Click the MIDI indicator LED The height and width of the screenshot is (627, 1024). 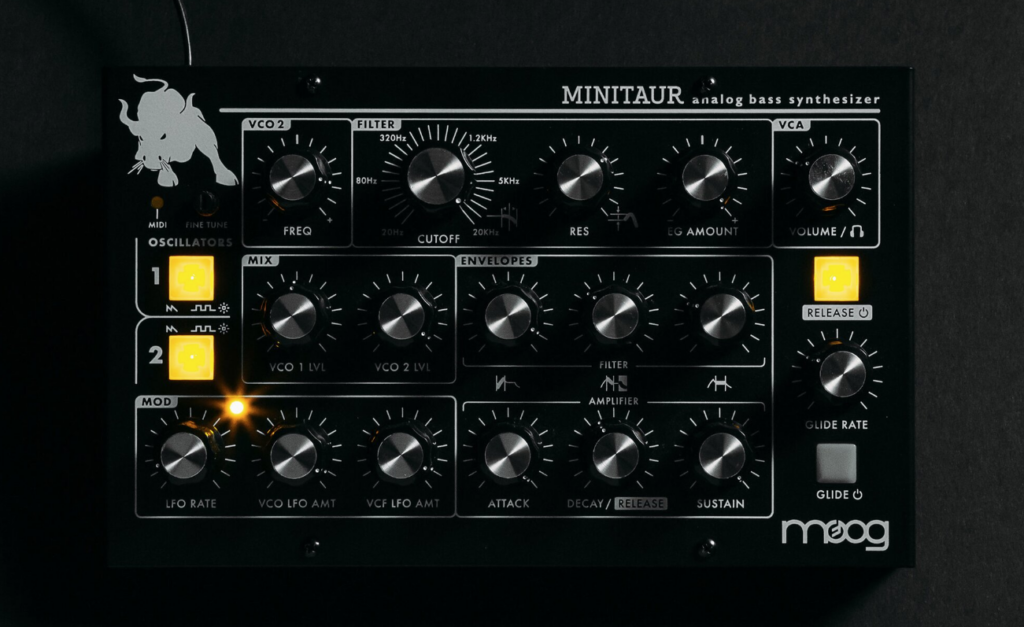[157, 202]
